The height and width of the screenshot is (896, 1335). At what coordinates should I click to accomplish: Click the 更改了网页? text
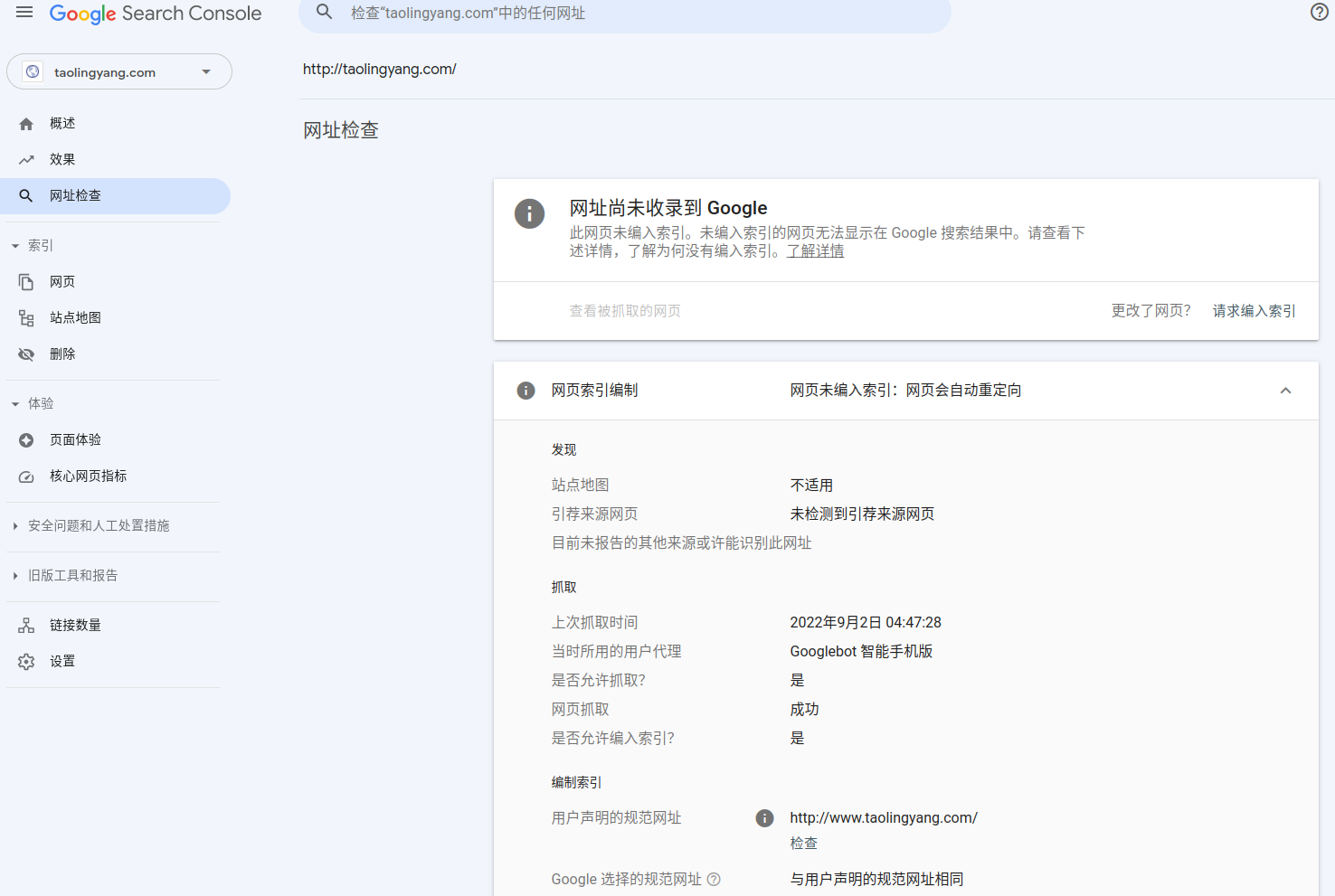click(1150, 311)
